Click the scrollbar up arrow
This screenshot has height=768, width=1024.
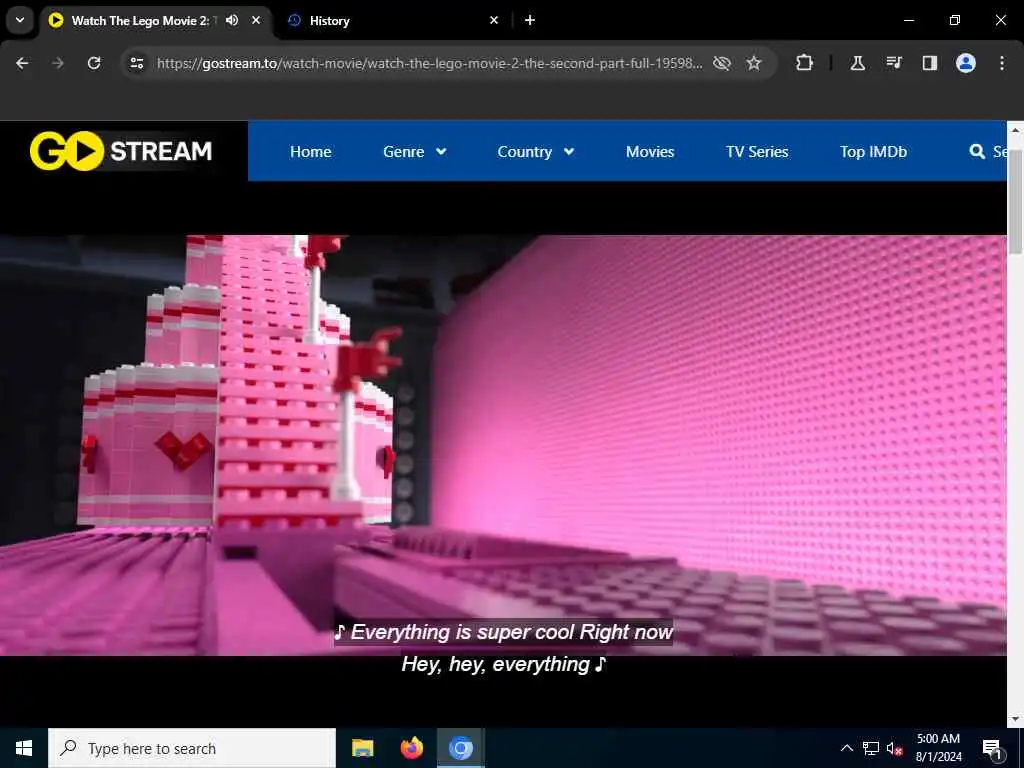coord(1015,129)
